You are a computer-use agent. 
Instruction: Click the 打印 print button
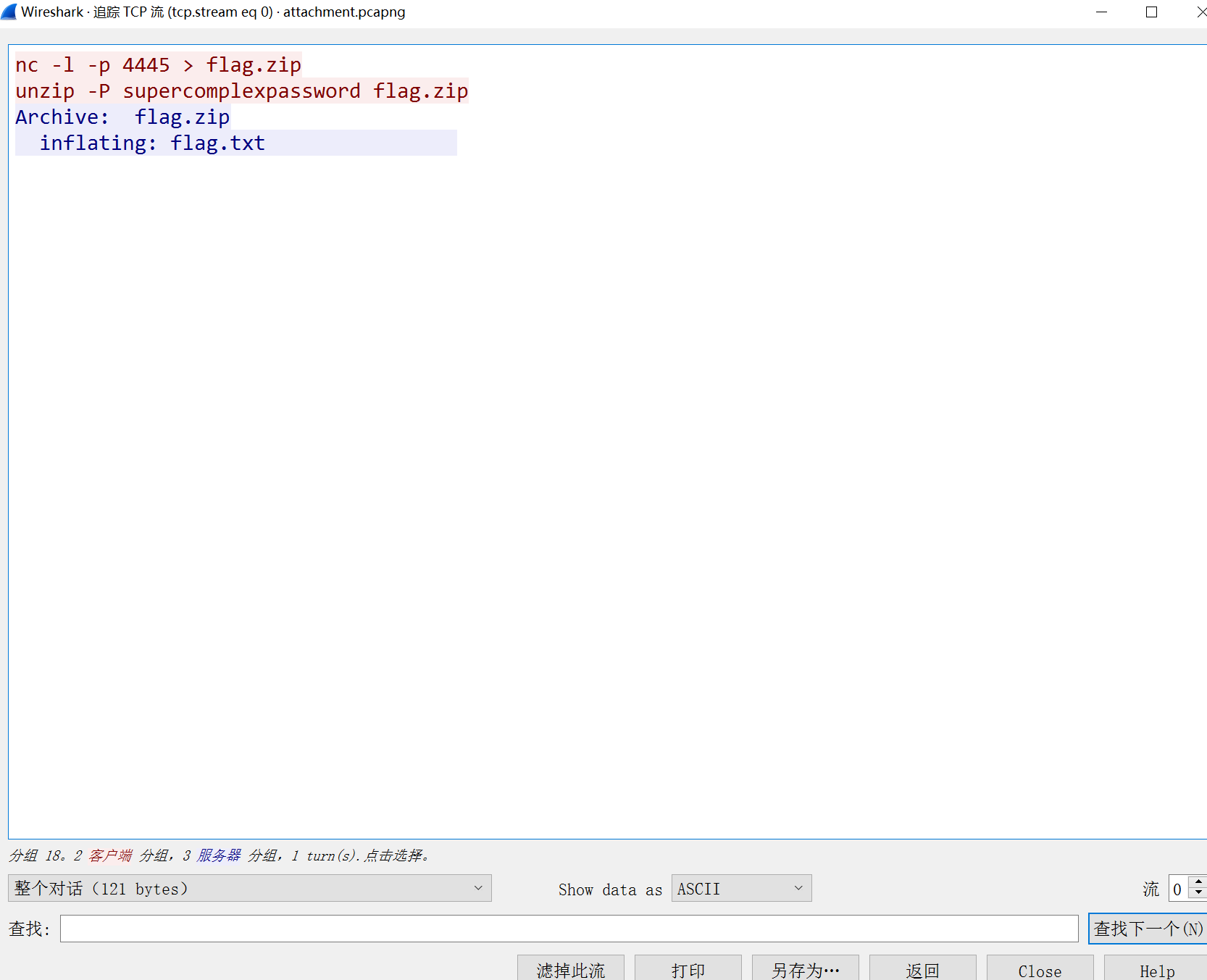click(x=688, y=969)
